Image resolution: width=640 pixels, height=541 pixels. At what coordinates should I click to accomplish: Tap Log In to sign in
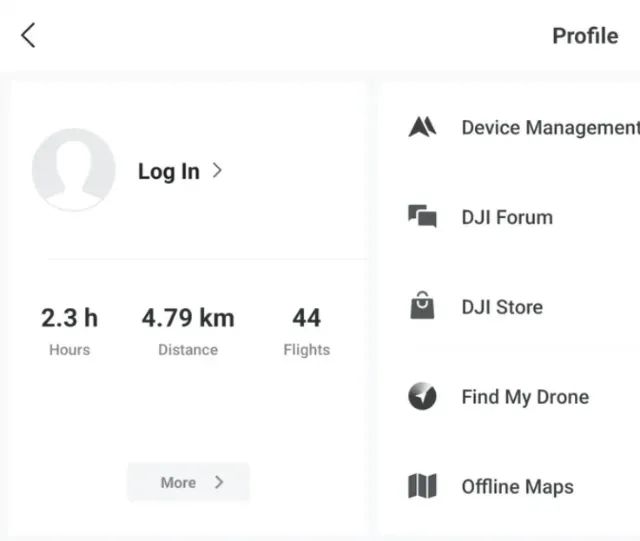coord(169,171)
